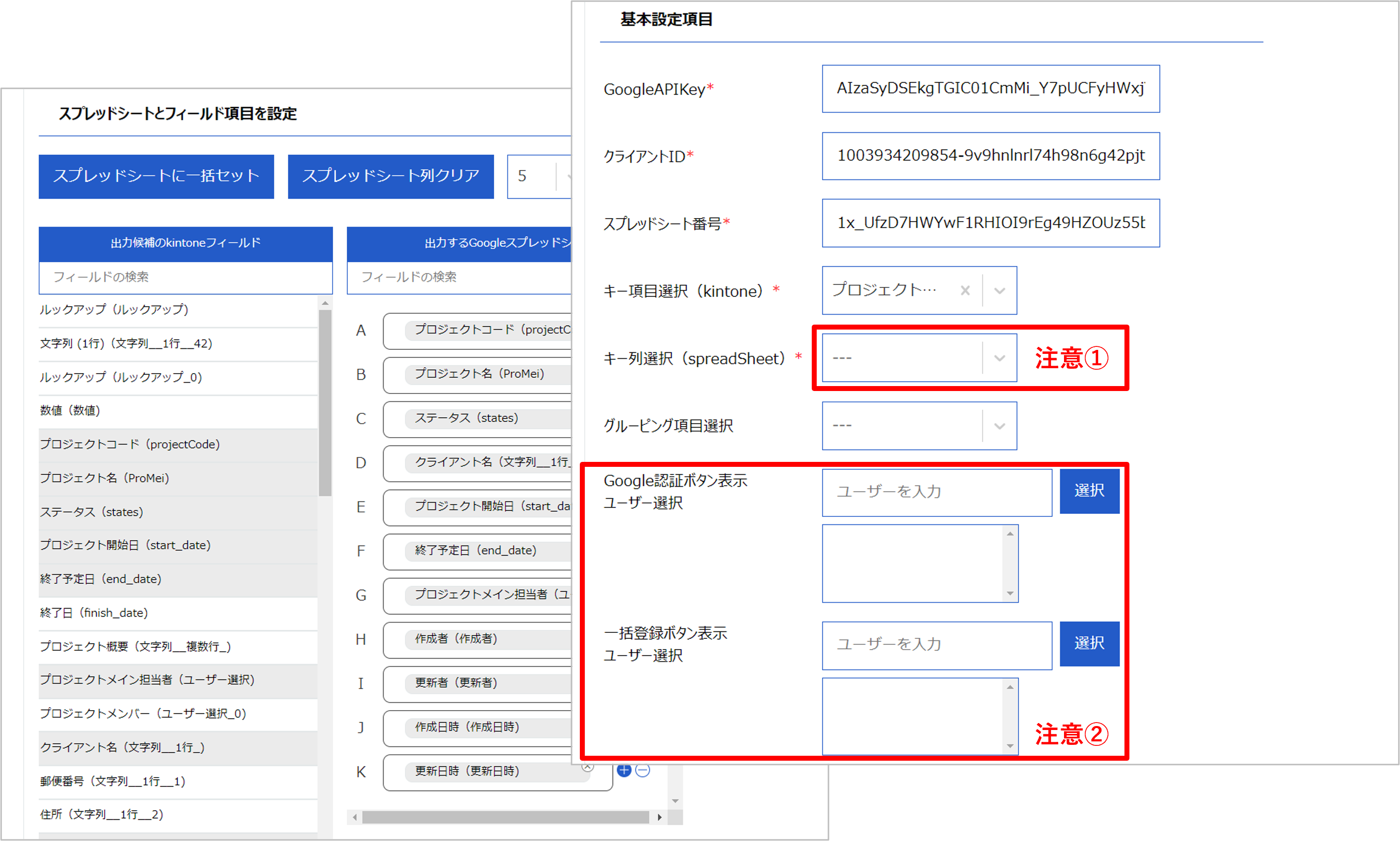Clear the key item kintone selection

[x=965, y=291]
